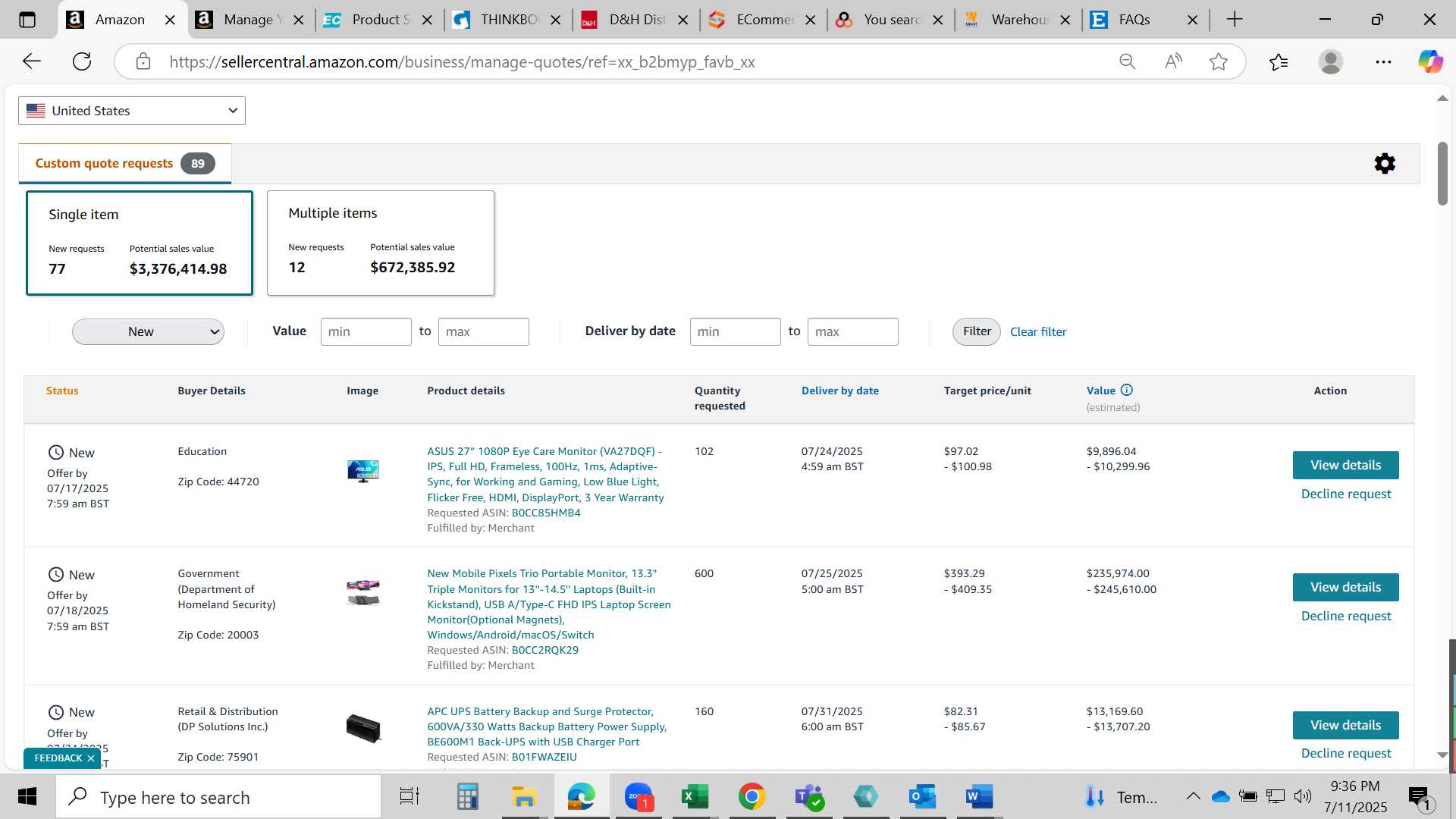
Task: Switch to the THINKBO browser tab
Action: point(505,20)
